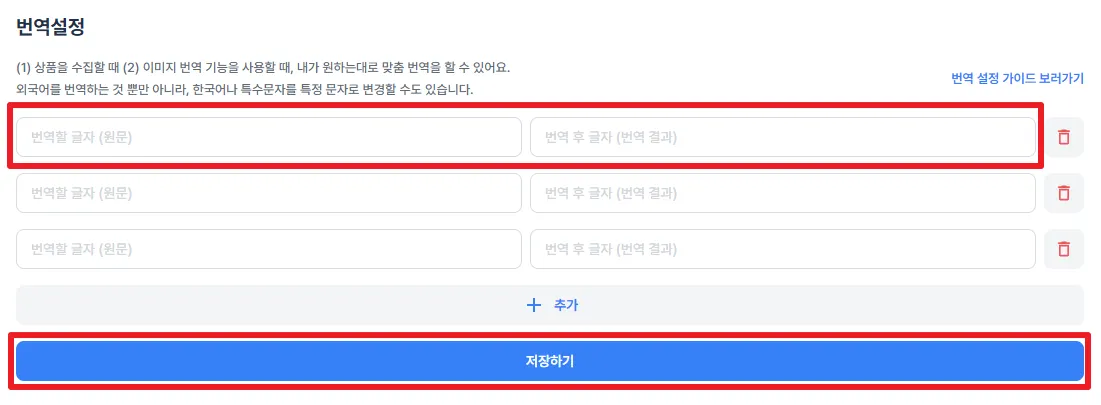Click the middle row's red delete icon
The height and width of the screenshot is (405, 1101).
pos(1063,193)
